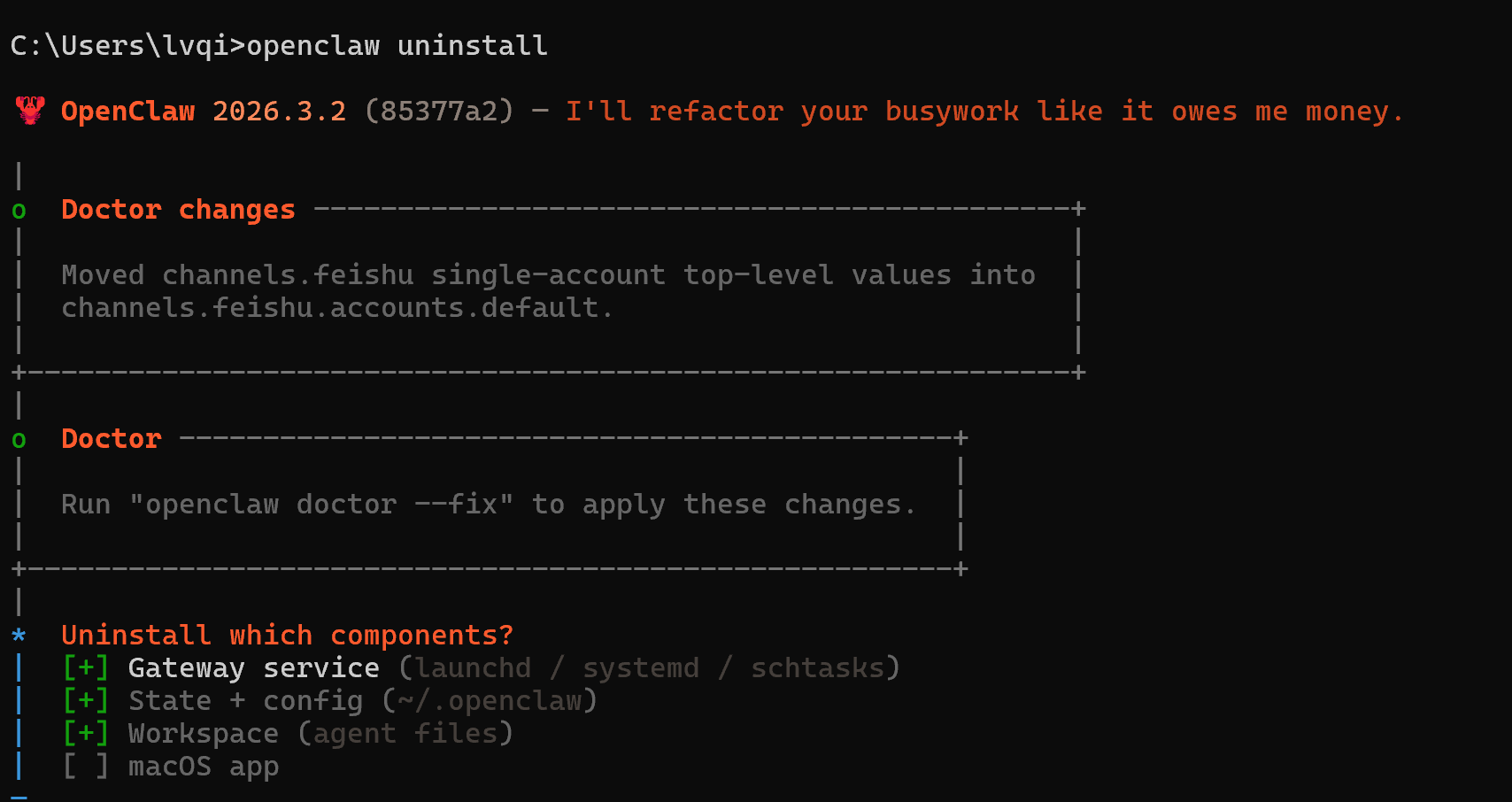
Task: Enable the macOS app checkbox
Action: [86, 767]
